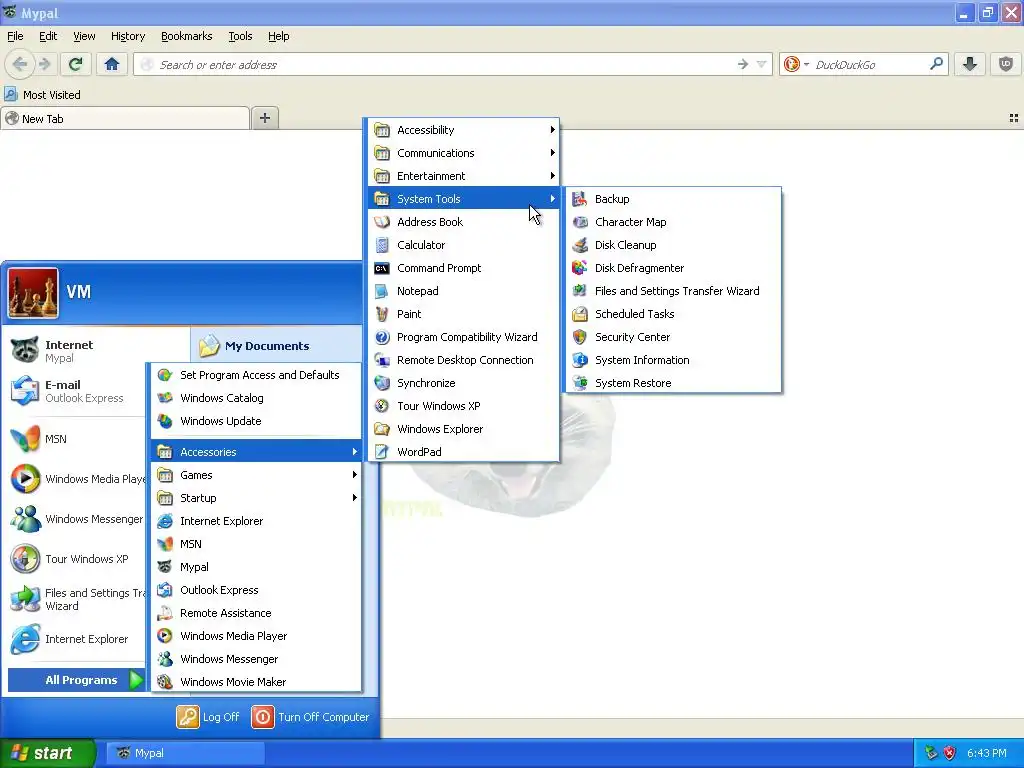Viewport: 1024px width, 768px height.
Task: Open Windows Catalog
Action: pyautogui.click(x=256, y=398)
